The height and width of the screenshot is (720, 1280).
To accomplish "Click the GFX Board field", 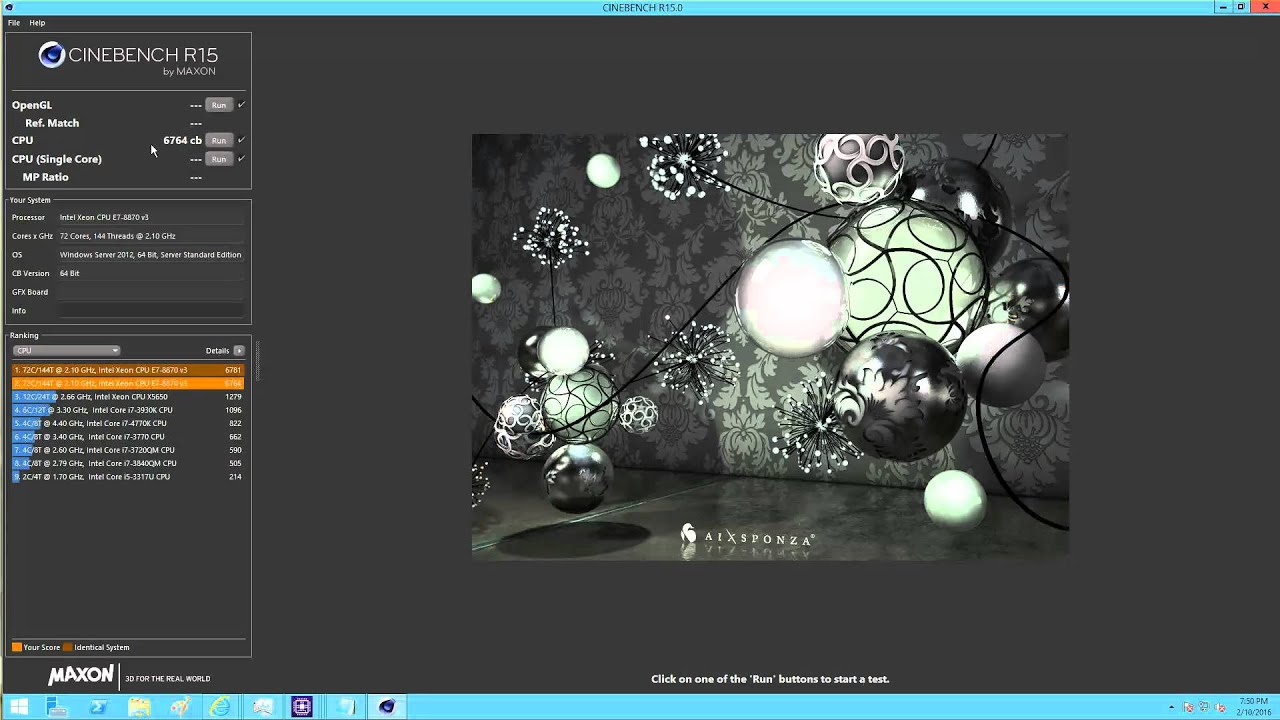I will coord(151,292).
